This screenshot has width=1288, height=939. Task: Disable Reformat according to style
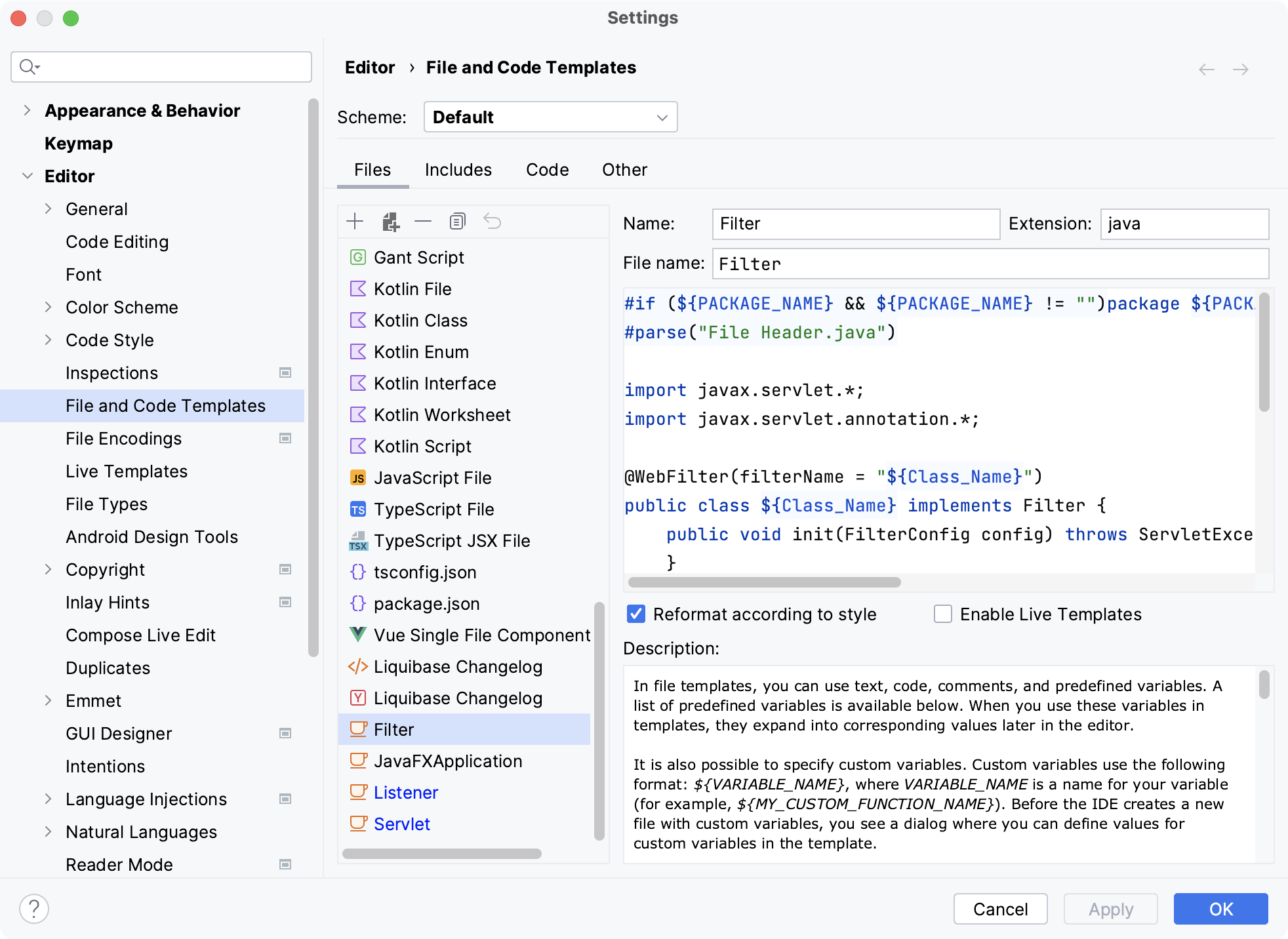(x=636, y=614)
